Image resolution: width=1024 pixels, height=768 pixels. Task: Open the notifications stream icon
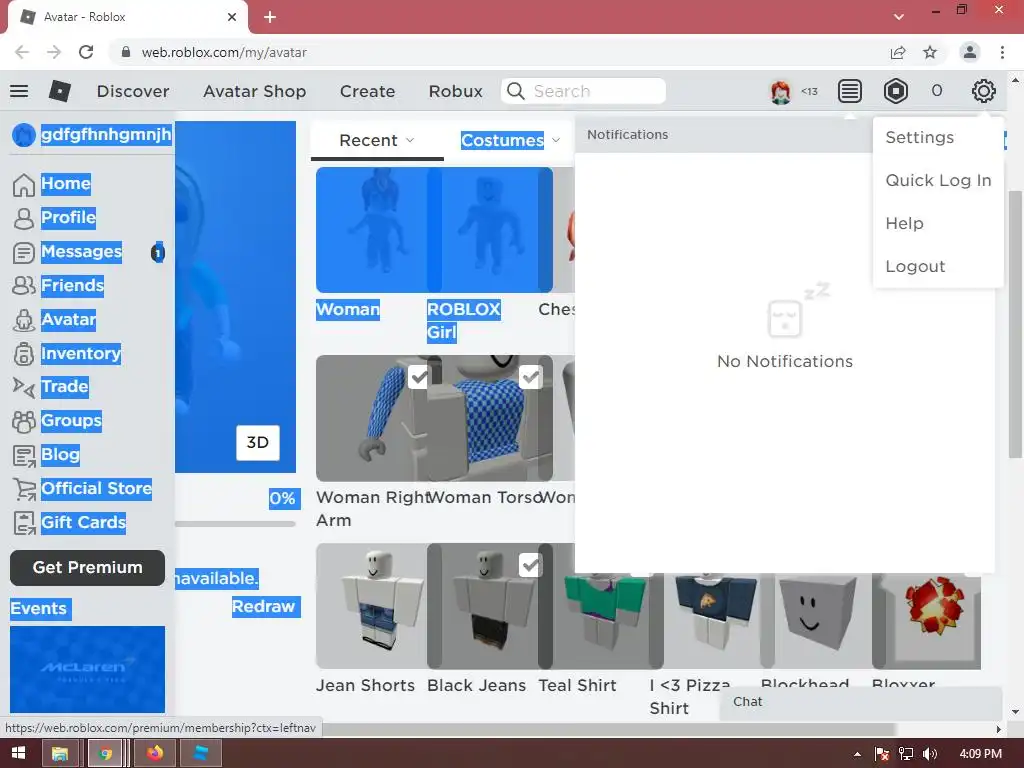click(850, 91)
